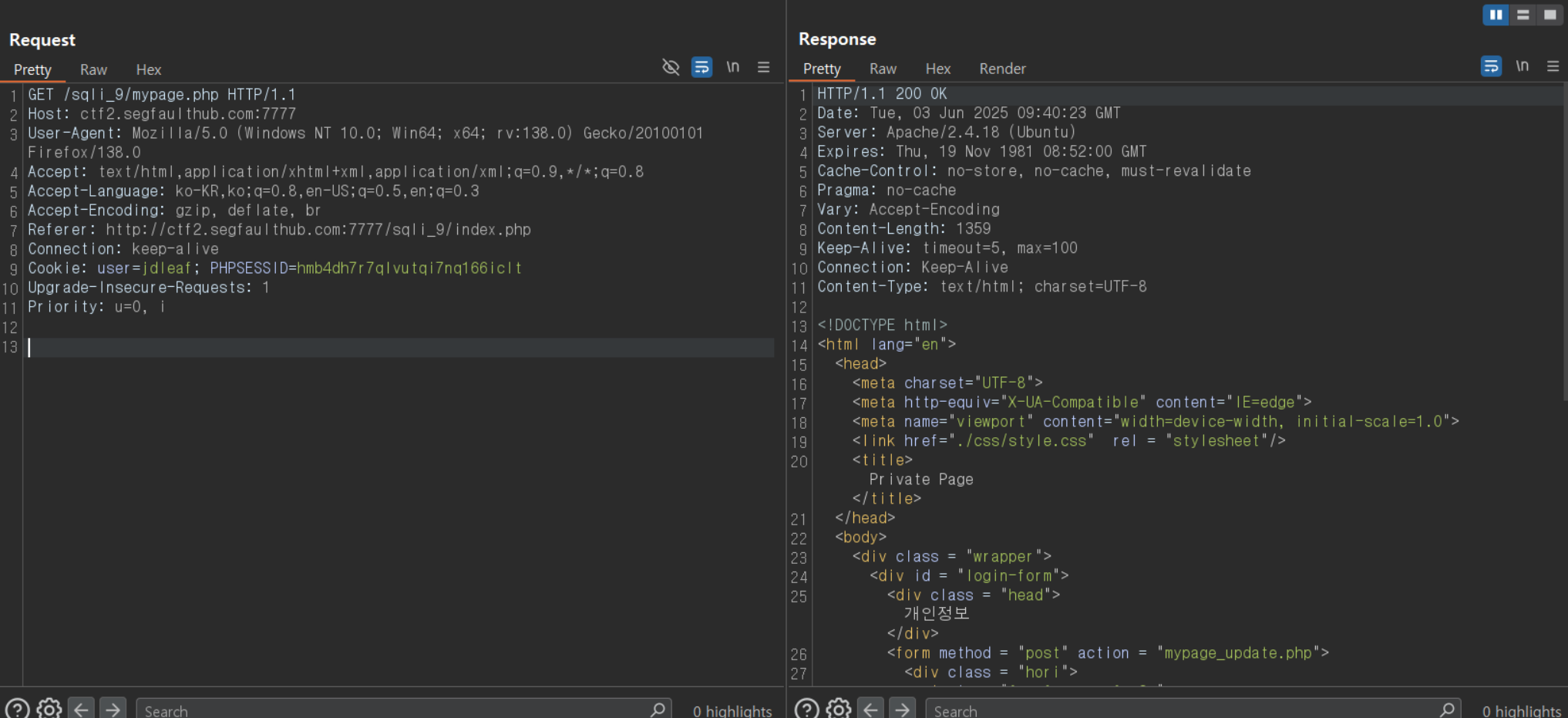The height and width of the screenshot is (718, 1568).
Task: Click the PHPSESSID cookie value
Action: [409, 268]
